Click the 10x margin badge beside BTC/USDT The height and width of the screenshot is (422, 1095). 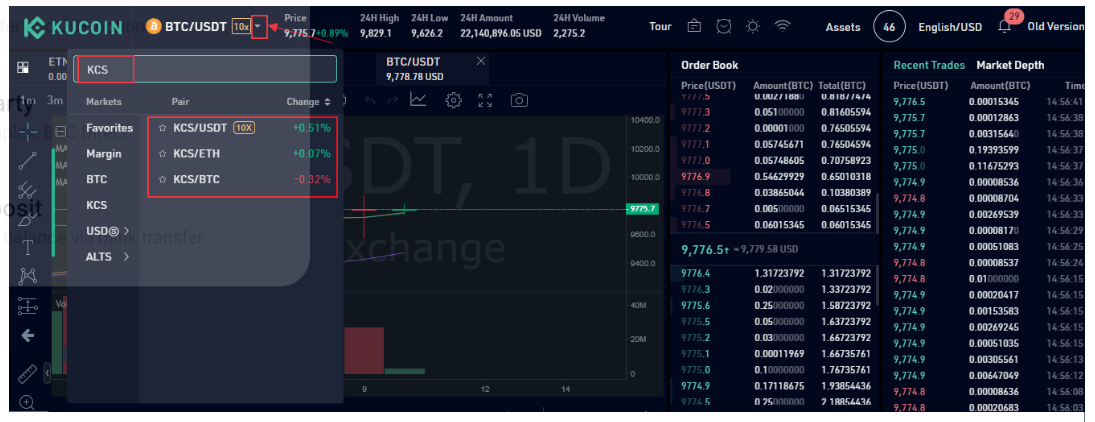pos(241,27)
